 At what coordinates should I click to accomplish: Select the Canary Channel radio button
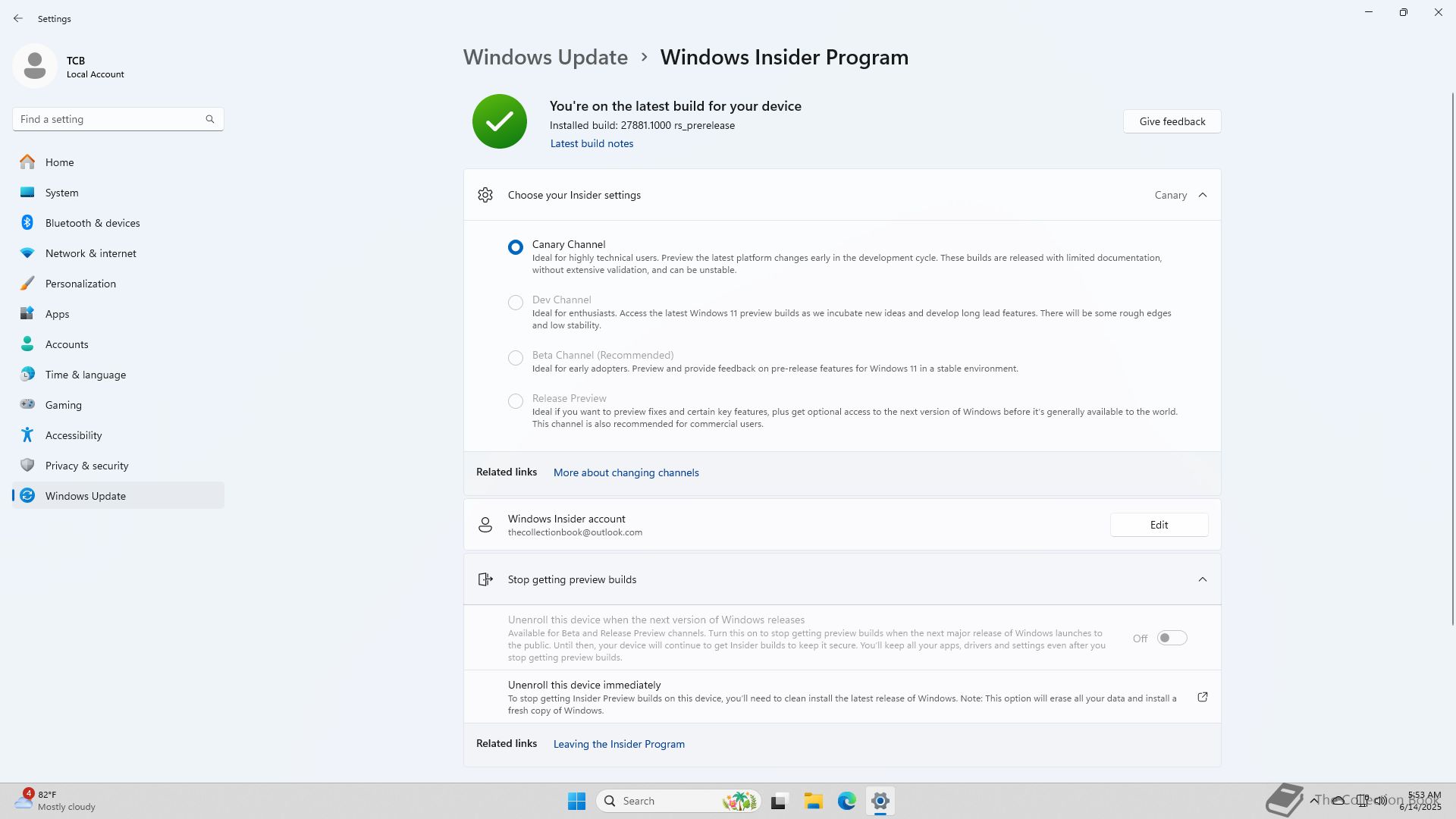click(516, 247)
